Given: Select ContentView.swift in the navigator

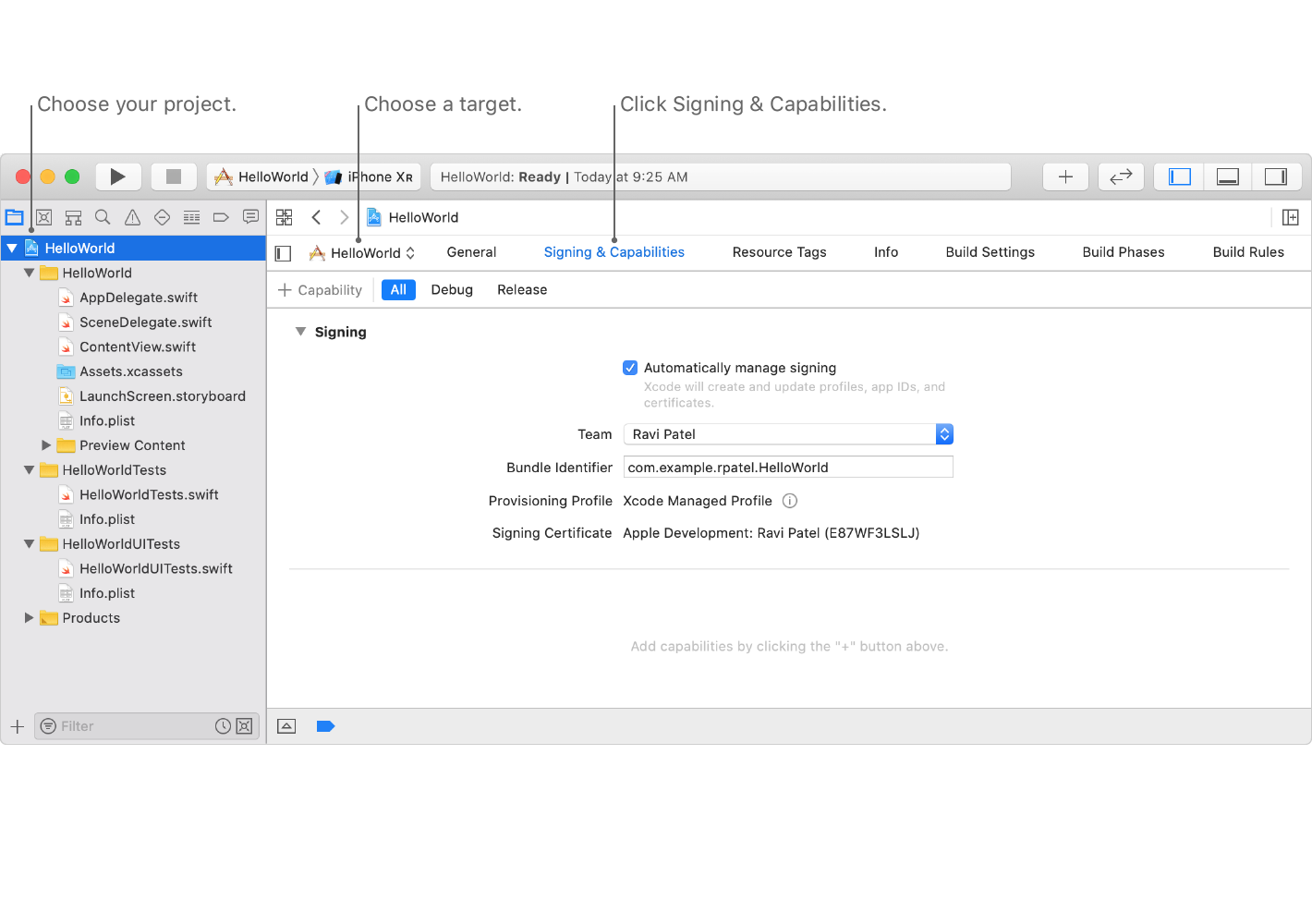Looking at the screenshot, I should pos(138,347).
